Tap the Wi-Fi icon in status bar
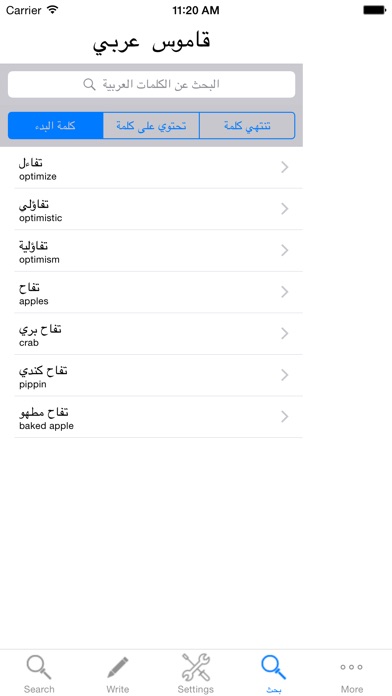392x696 pixels. pyautogui.click(x=53, y=9)
